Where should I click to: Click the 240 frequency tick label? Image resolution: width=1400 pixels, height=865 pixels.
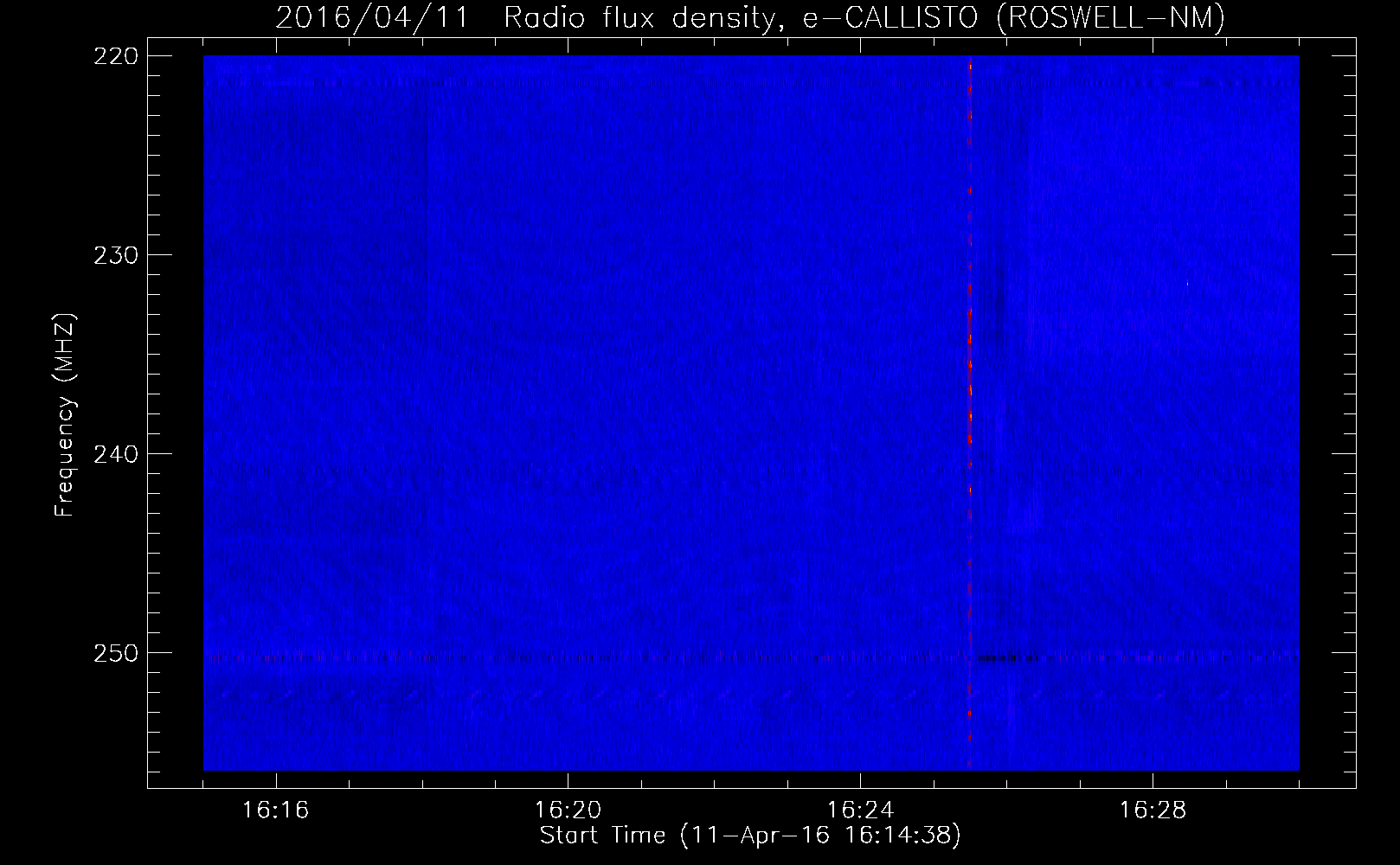click(x=115, y=454)
